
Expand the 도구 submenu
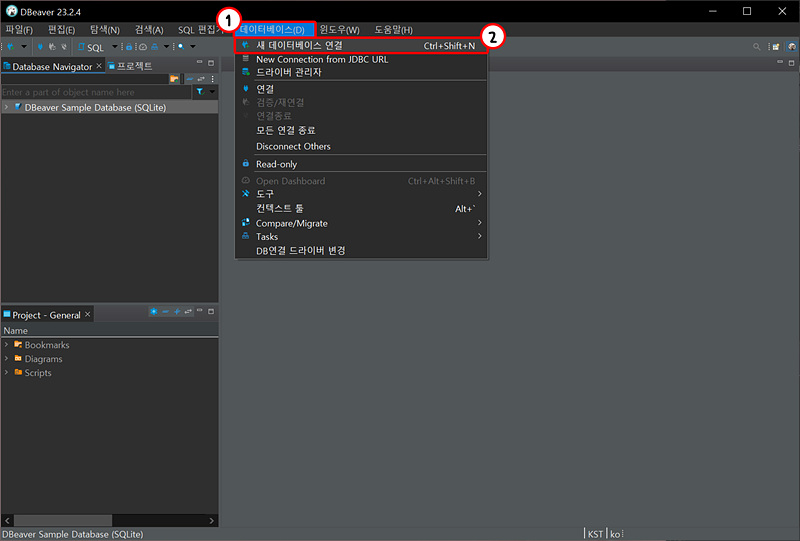point(361,194)
